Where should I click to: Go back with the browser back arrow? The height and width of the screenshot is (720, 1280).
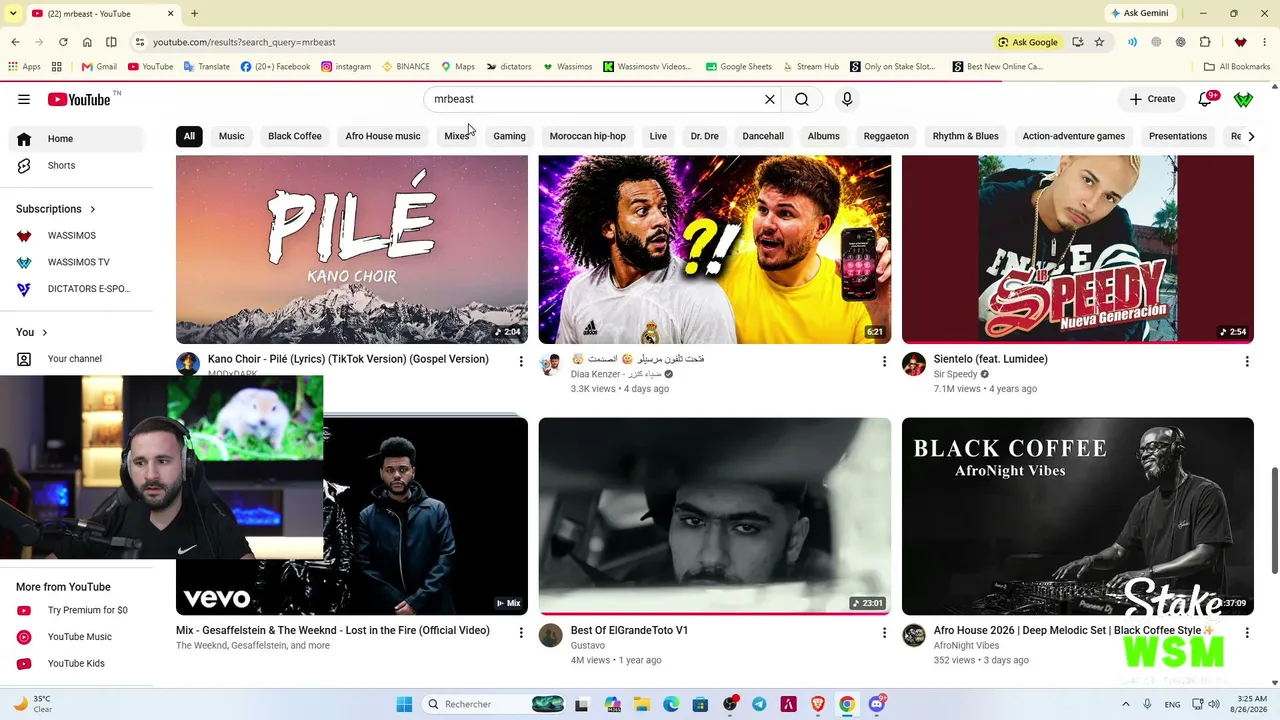[x=15, y=42]
